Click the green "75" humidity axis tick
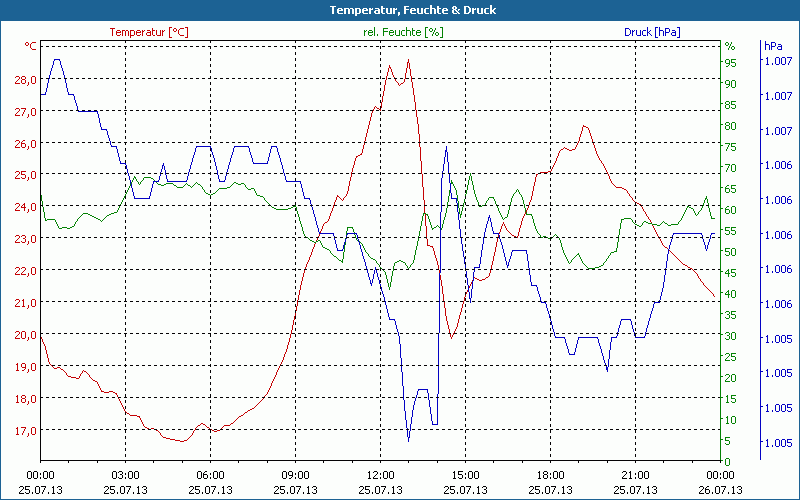This screenshot has width=800, height=500. click(731, 147)
